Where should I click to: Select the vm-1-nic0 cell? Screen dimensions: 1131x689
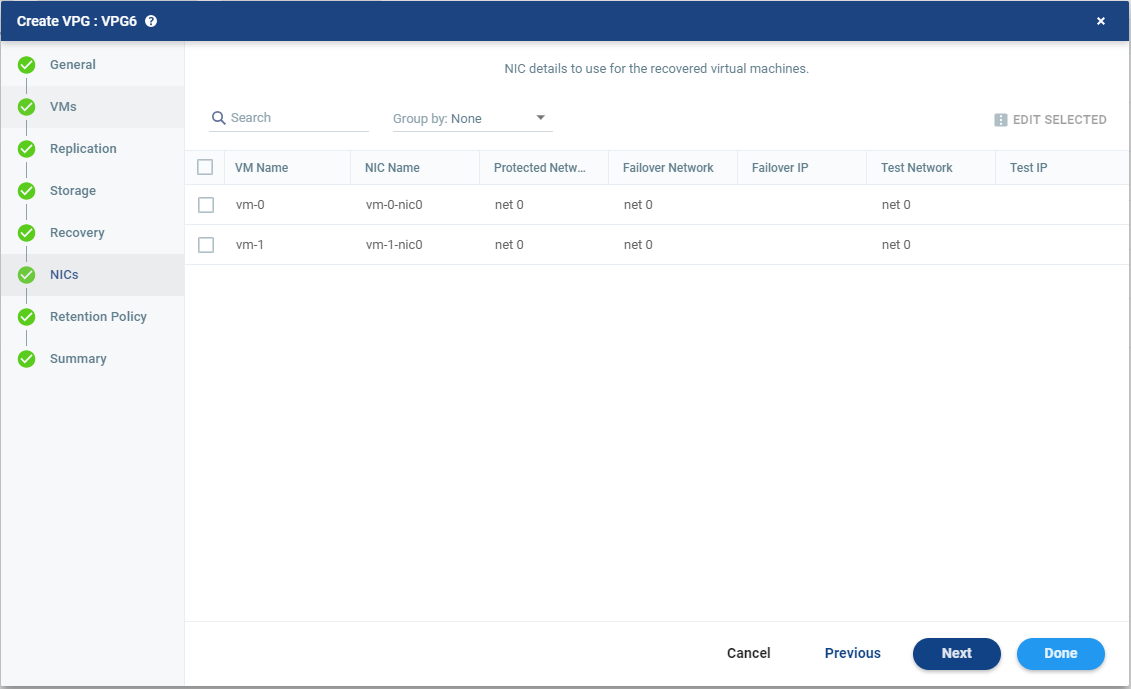[x=394, y=245]
